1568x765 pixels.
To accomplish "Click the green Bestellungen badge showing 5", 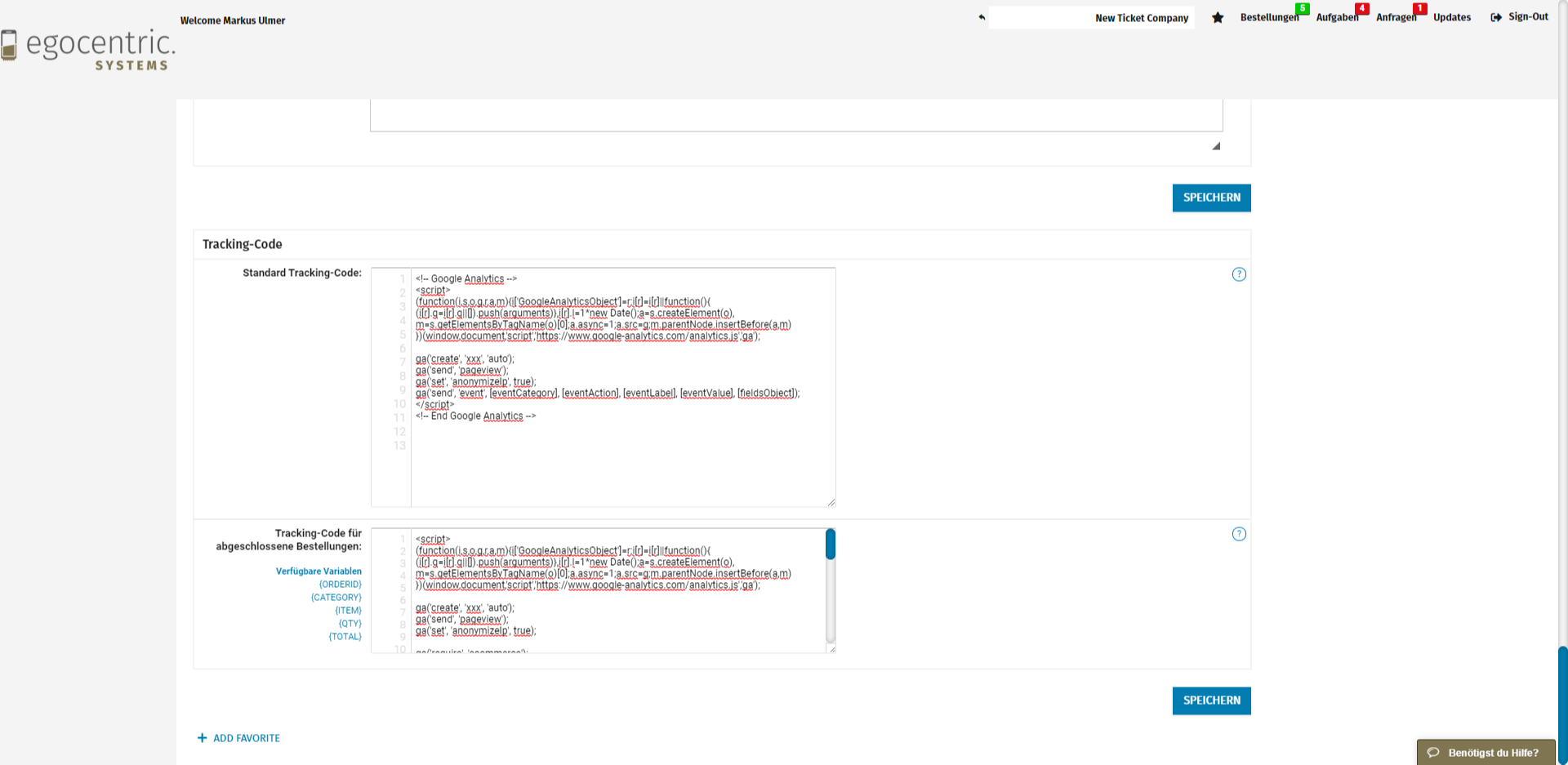I will pyautogui.click(x=1303, y=8).
